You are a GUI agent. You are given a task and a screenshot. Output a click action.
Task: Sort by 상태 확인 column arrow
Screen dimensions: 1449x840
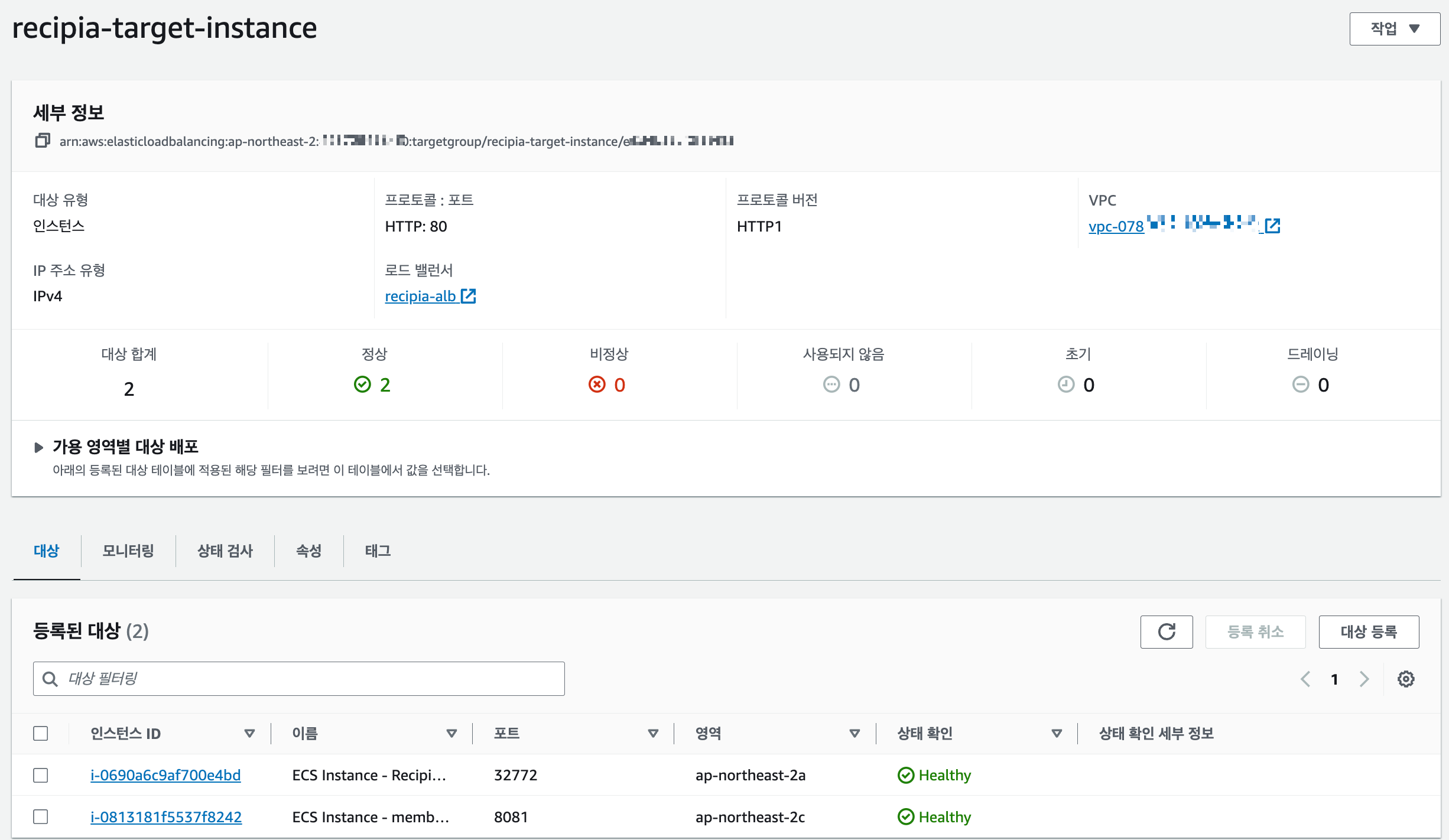[1057, 733]
